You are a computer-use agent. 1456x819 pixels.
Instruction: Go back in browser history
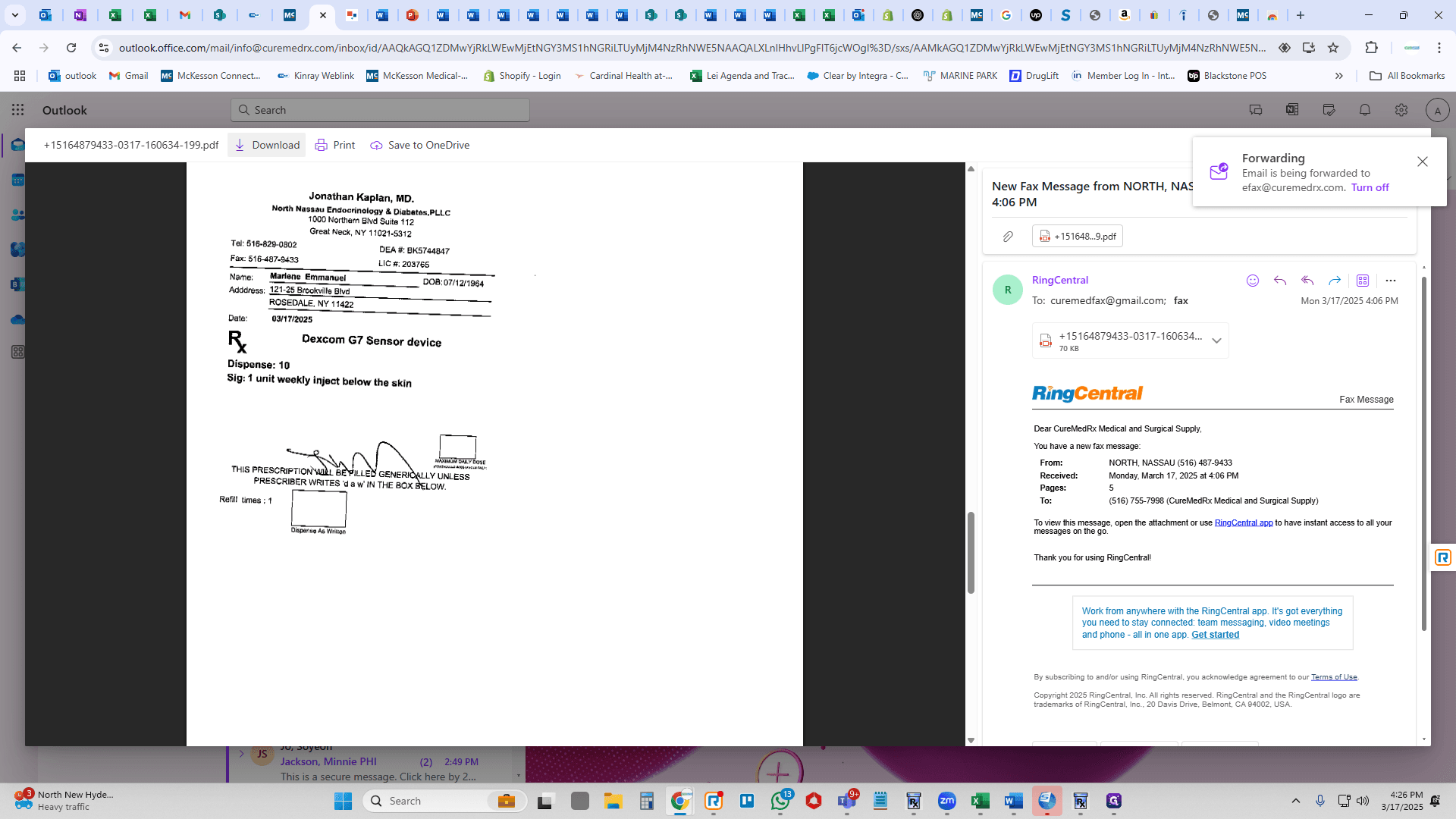[17, 48]
